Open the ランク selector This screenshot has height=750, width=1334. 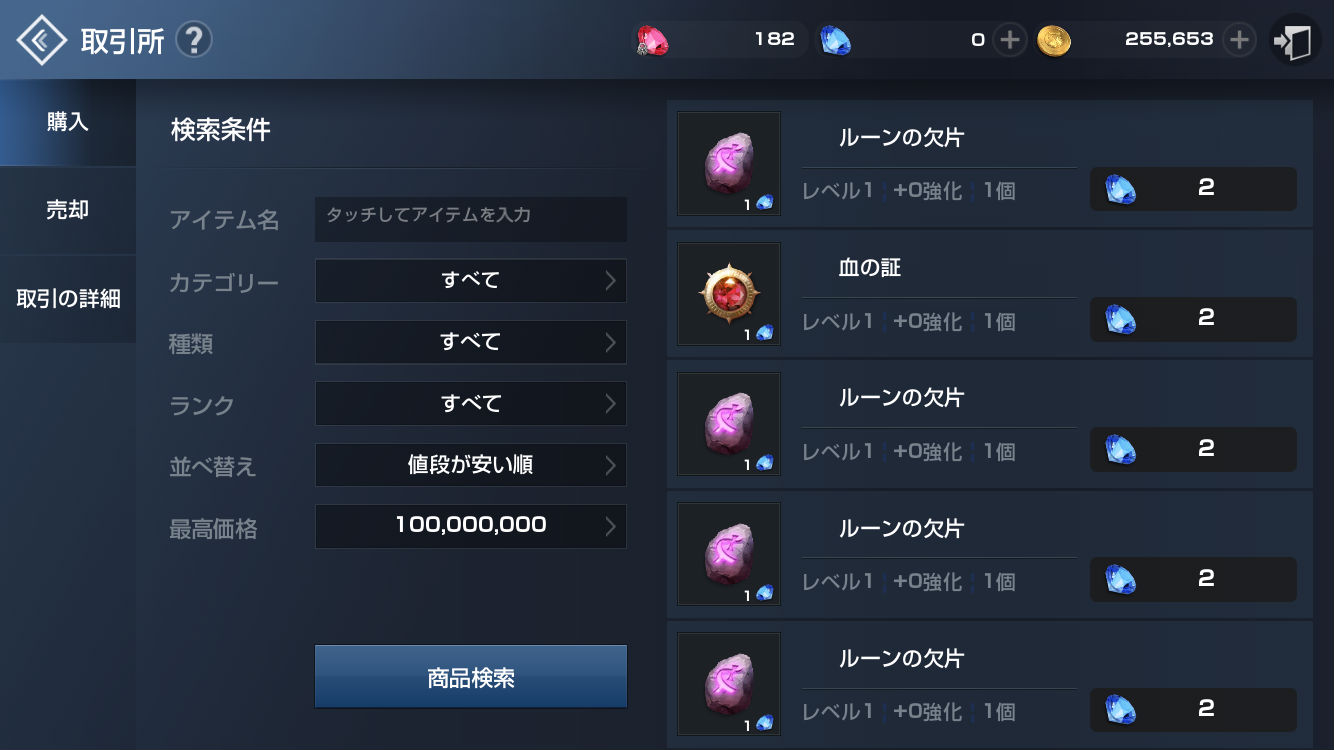click(x=471, y=404)
